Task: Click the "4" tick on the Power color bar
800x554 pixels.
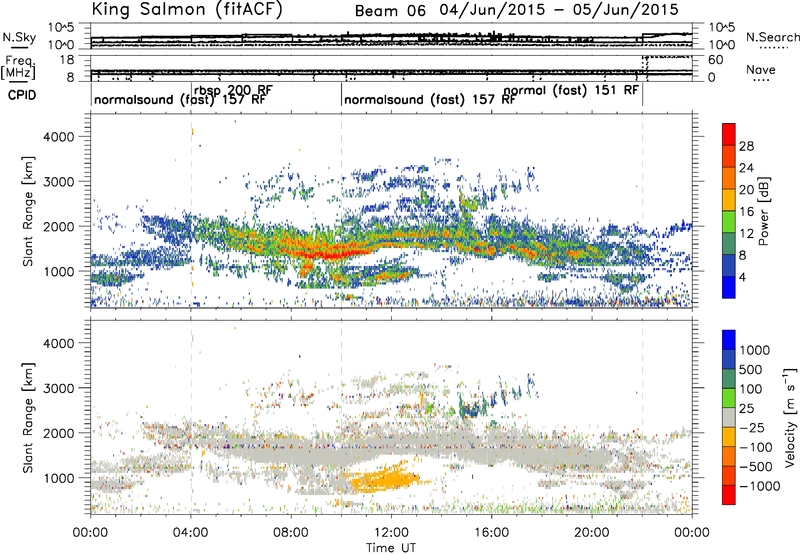Action: coord(743,278)
